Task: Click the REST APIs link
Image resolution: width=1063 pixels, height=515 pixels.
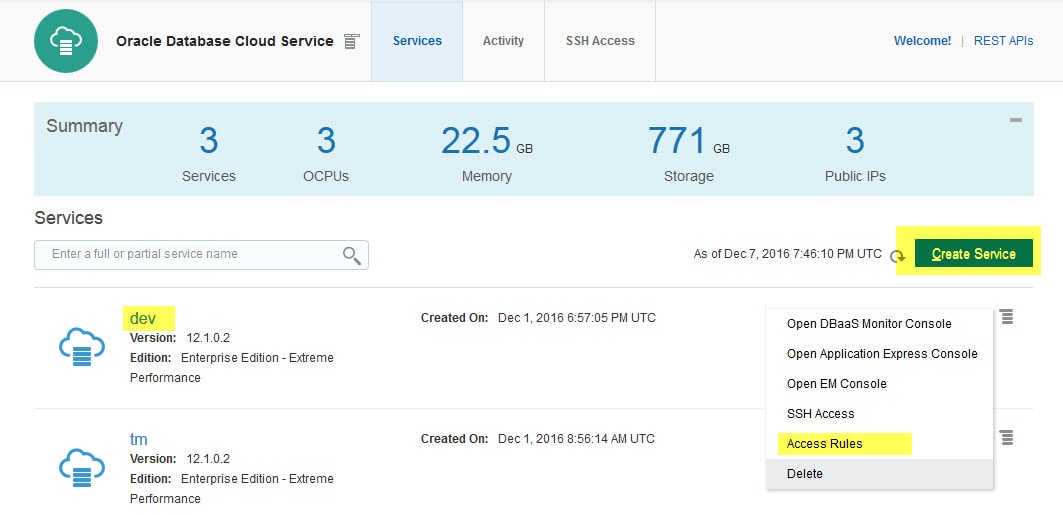Action: click(x=1003, y=41)
